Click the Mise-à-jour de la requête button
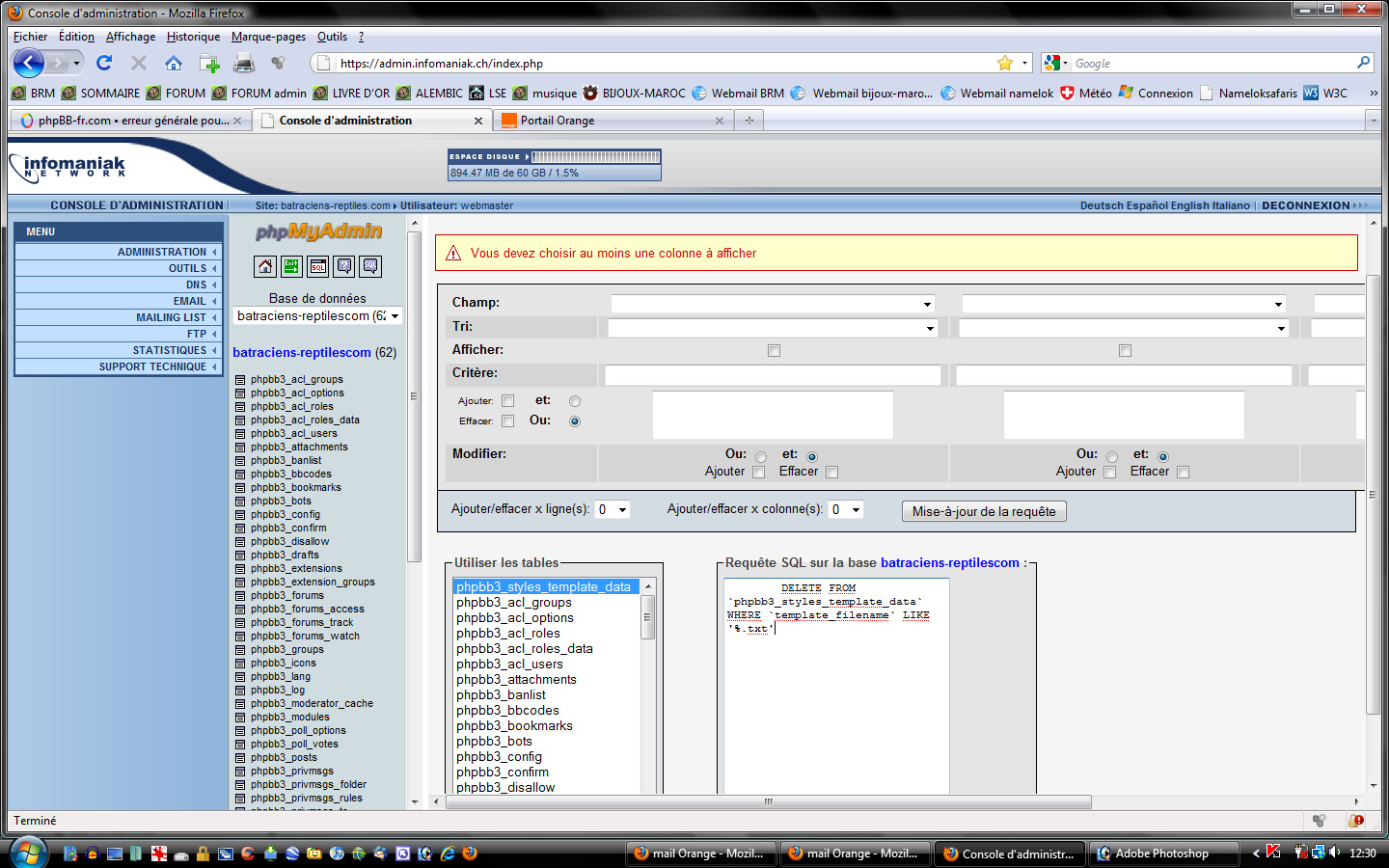This screenshot has height=868, width=1389. pyautogui.click(x=984, y=511)
